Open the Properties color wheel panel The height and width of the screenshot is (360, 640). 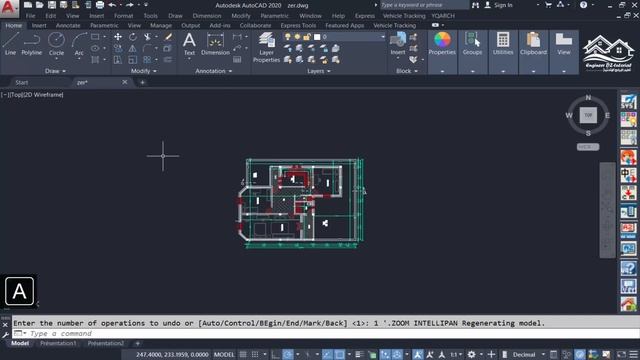tap(442, 44)
